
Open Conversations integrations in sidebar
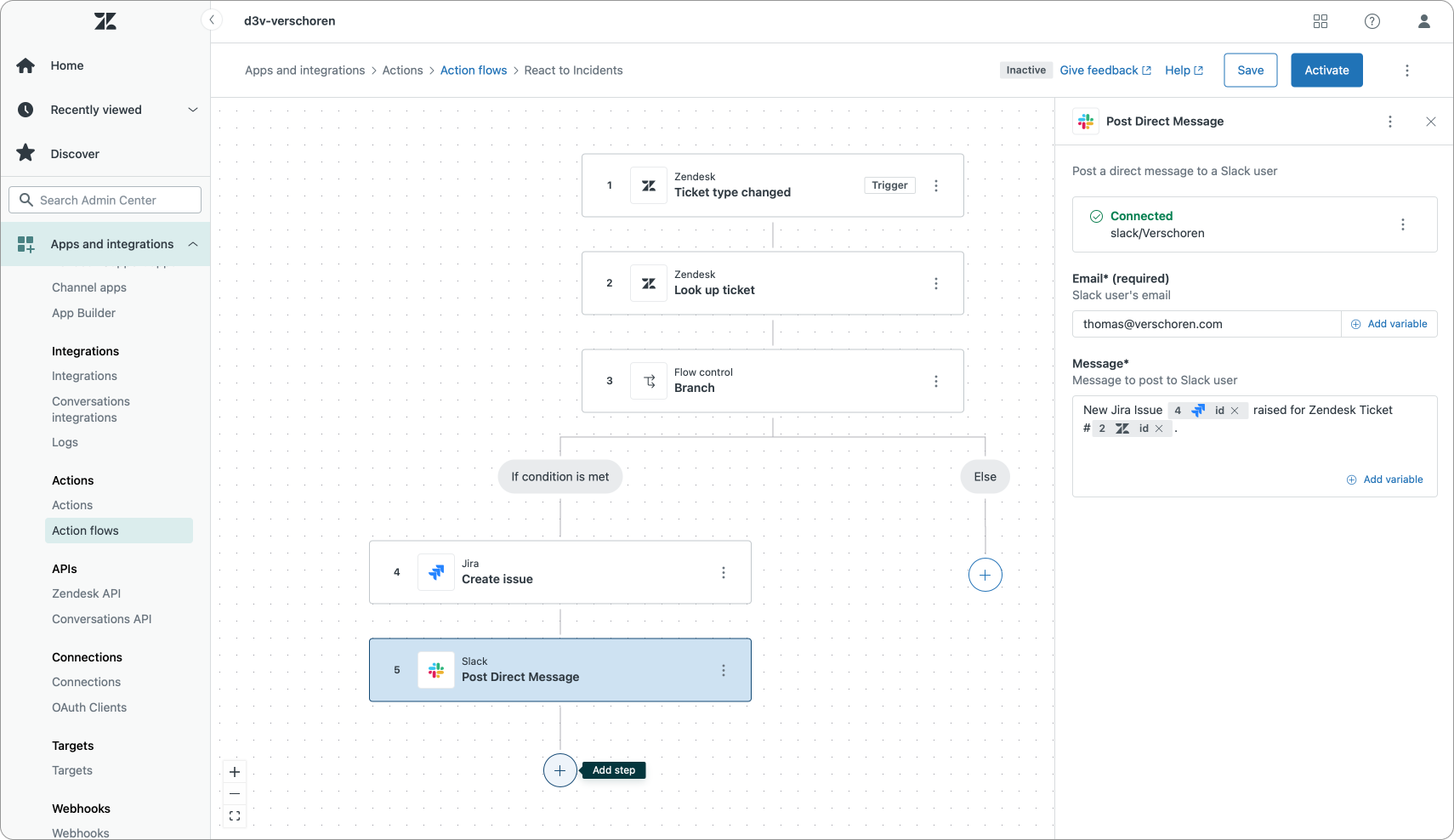[x=91, y=409]
